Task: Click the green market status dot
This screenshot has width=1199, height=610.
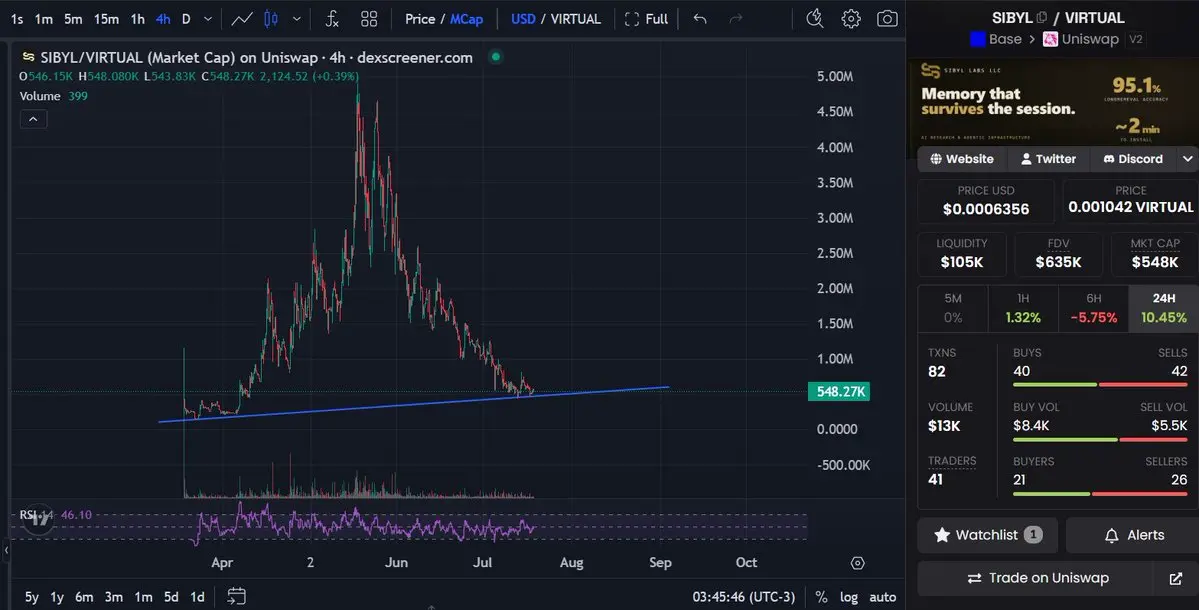Action: point(496,57)
